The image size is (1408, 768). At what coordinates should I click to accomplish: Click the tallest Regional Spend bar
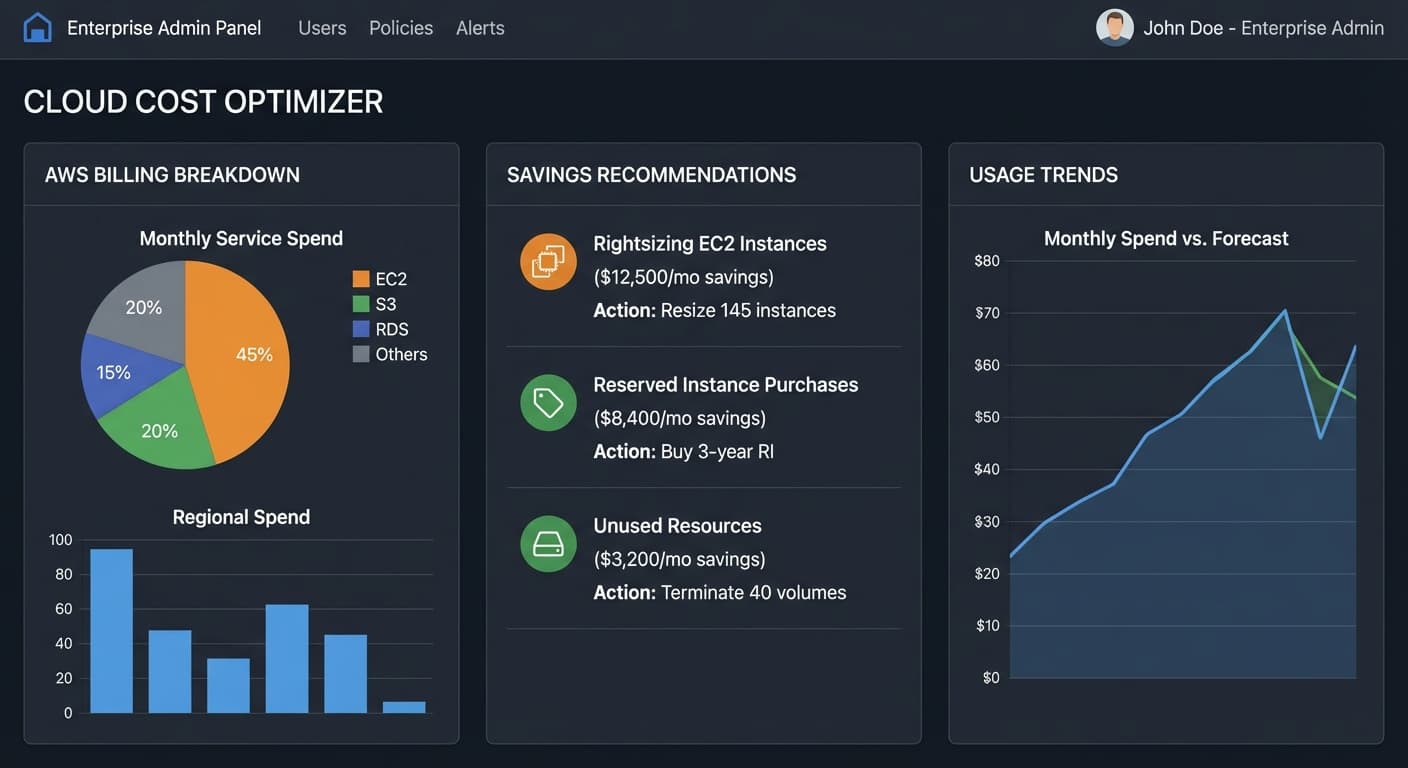pos(111,631)
